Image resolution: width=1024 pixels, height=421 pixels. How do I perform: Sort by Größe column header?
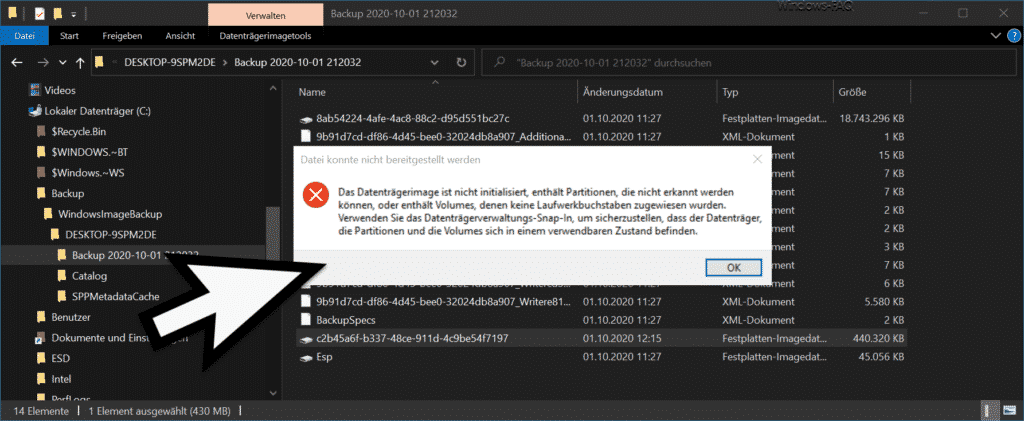tap(853, 93)
